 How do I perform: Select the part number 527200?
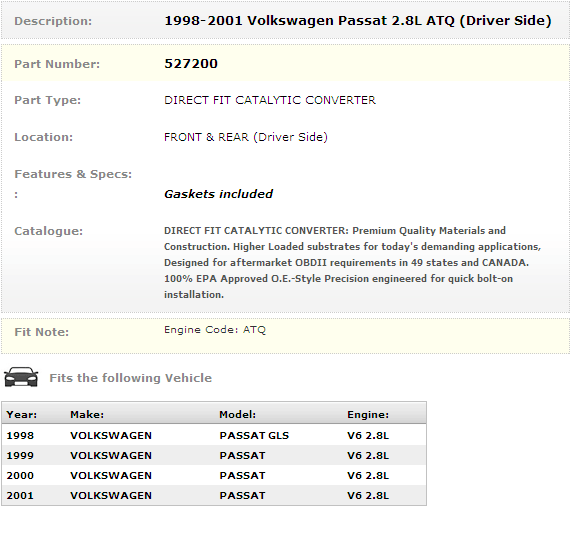[x=191, y=64]
